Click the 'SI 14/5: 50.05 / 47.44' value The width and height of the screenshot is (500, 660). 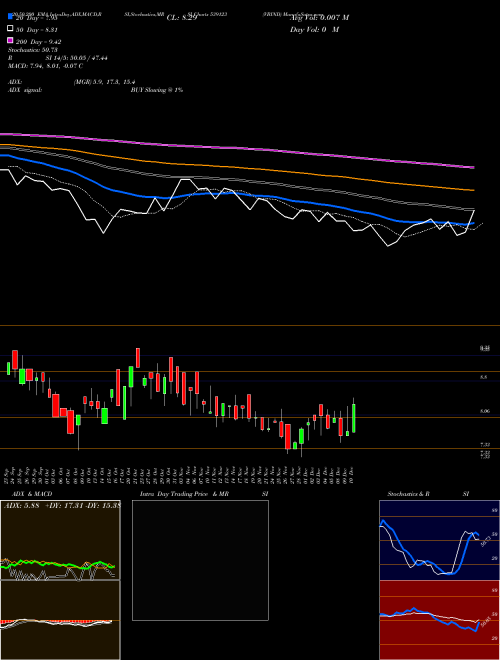pyautogui.click(x=77, y=58)
